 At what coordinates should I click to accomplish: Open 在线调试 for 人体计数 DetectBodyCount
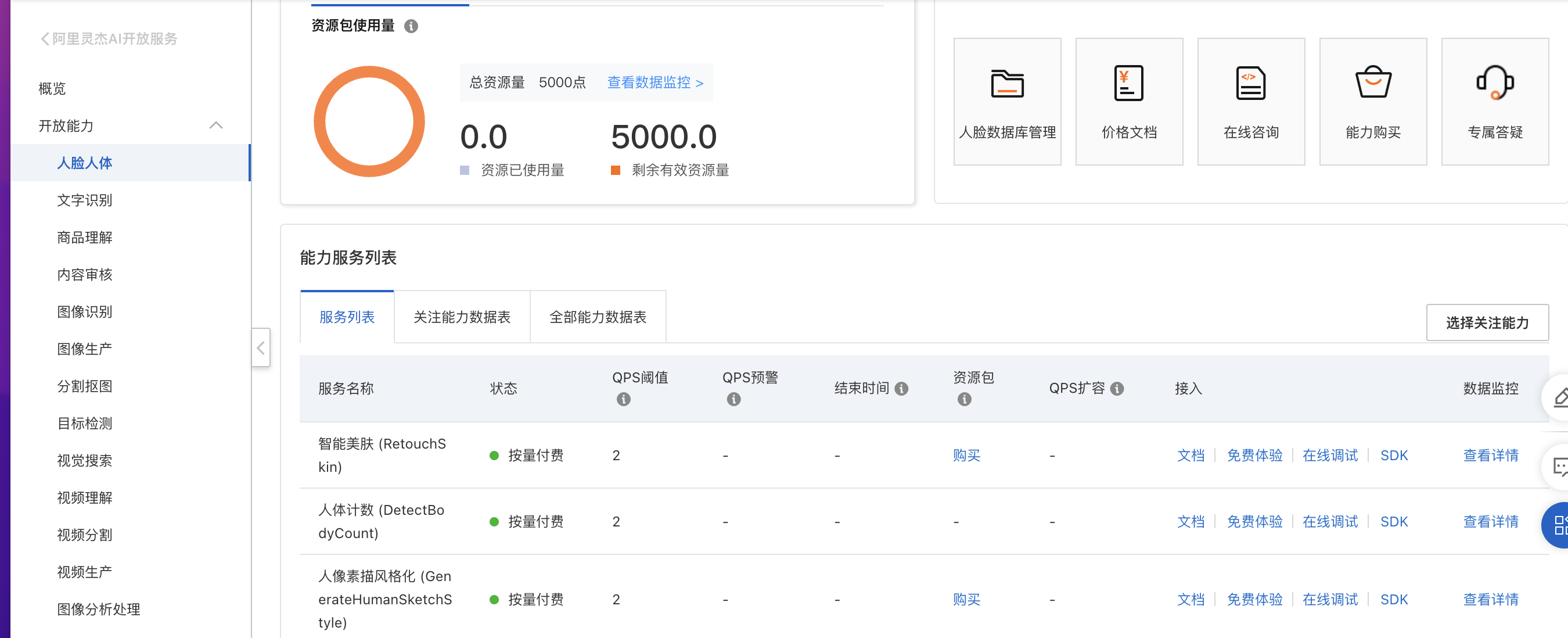pos(1330,521)
